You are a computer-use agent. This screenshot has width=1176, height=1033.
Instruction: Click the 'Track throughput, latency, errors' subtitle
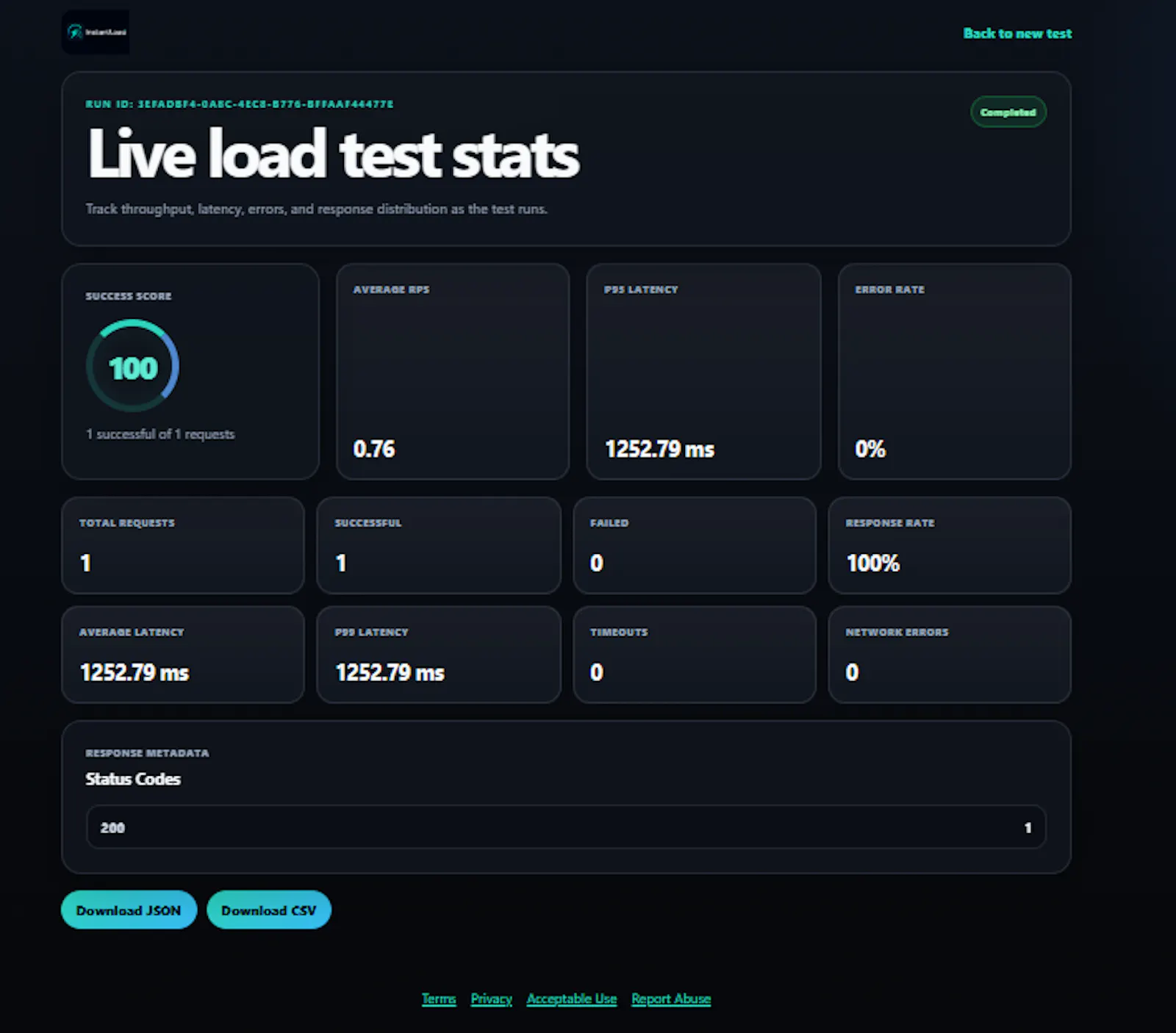[316, 209]
